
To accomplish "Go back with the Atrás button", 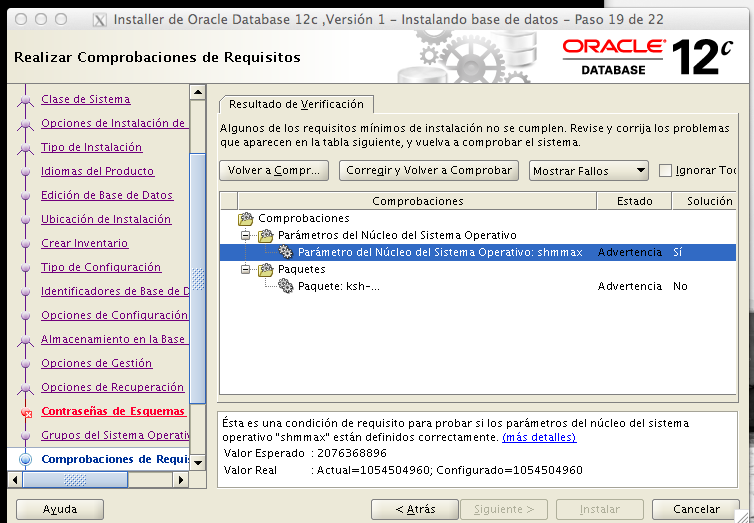I will [415, 510].
